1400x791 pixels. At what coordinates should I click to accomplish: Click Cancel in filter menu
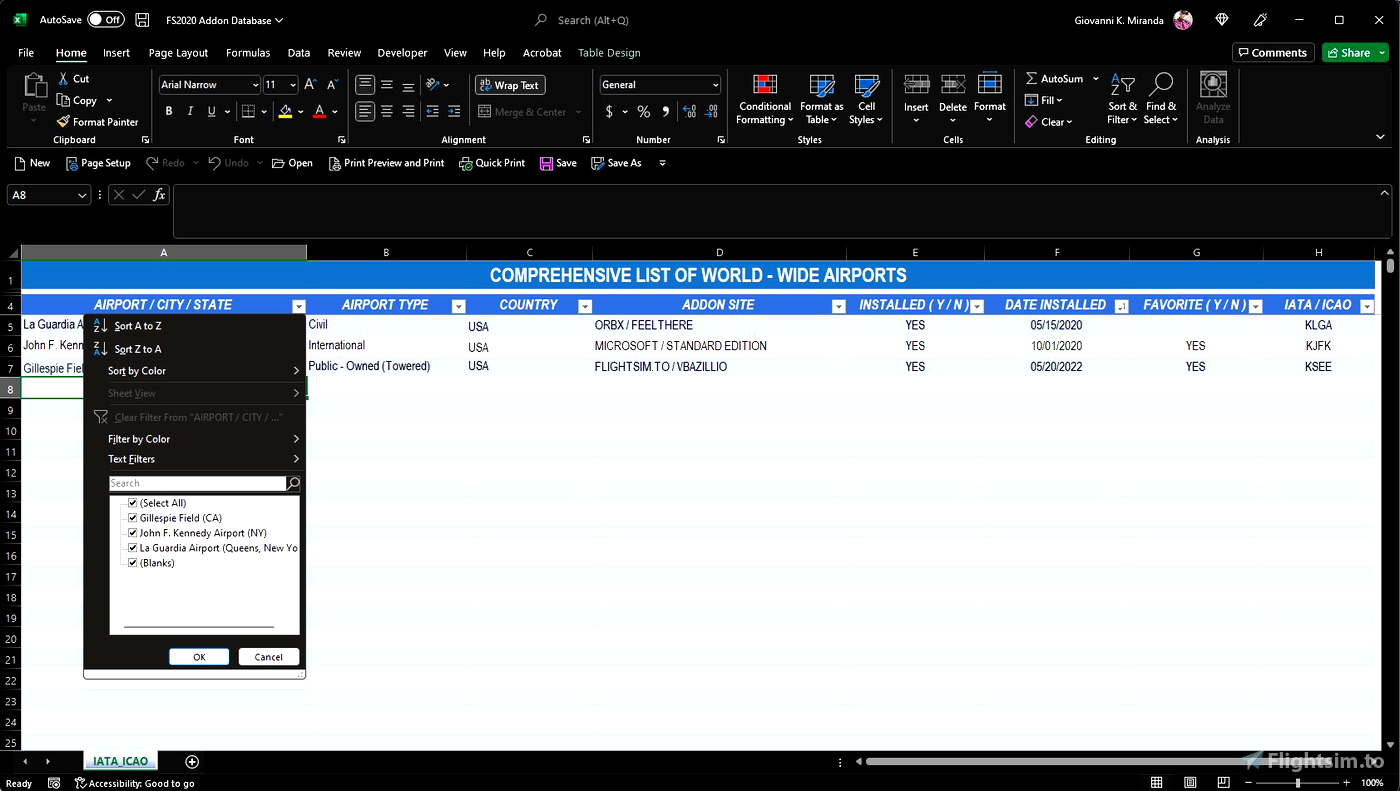(x=269, y=657)
